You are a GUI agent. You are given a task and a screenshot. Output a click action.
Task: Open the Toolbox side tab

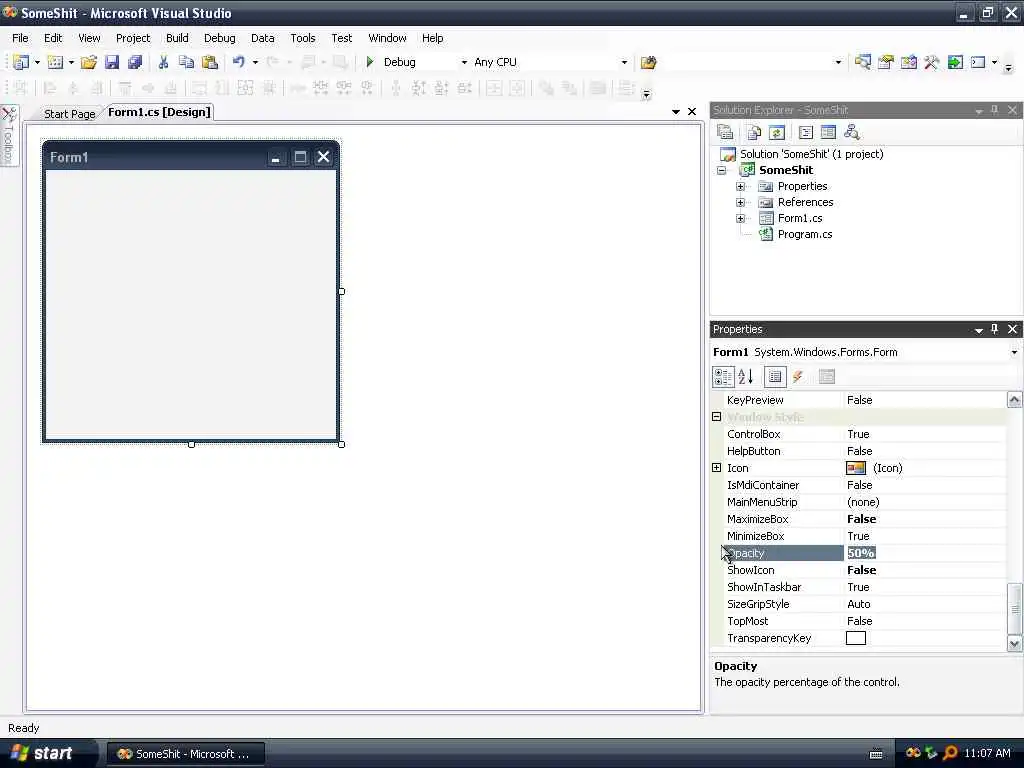click(9, 136)
